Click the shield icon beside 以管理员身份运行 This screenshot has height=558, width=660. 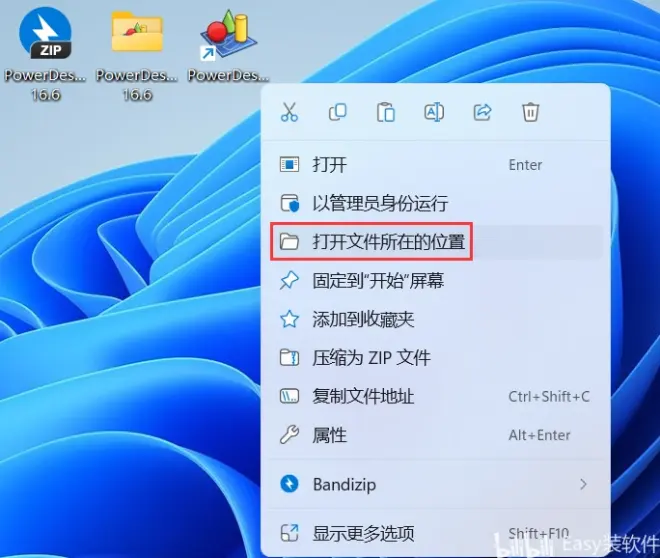coord(290,203)
